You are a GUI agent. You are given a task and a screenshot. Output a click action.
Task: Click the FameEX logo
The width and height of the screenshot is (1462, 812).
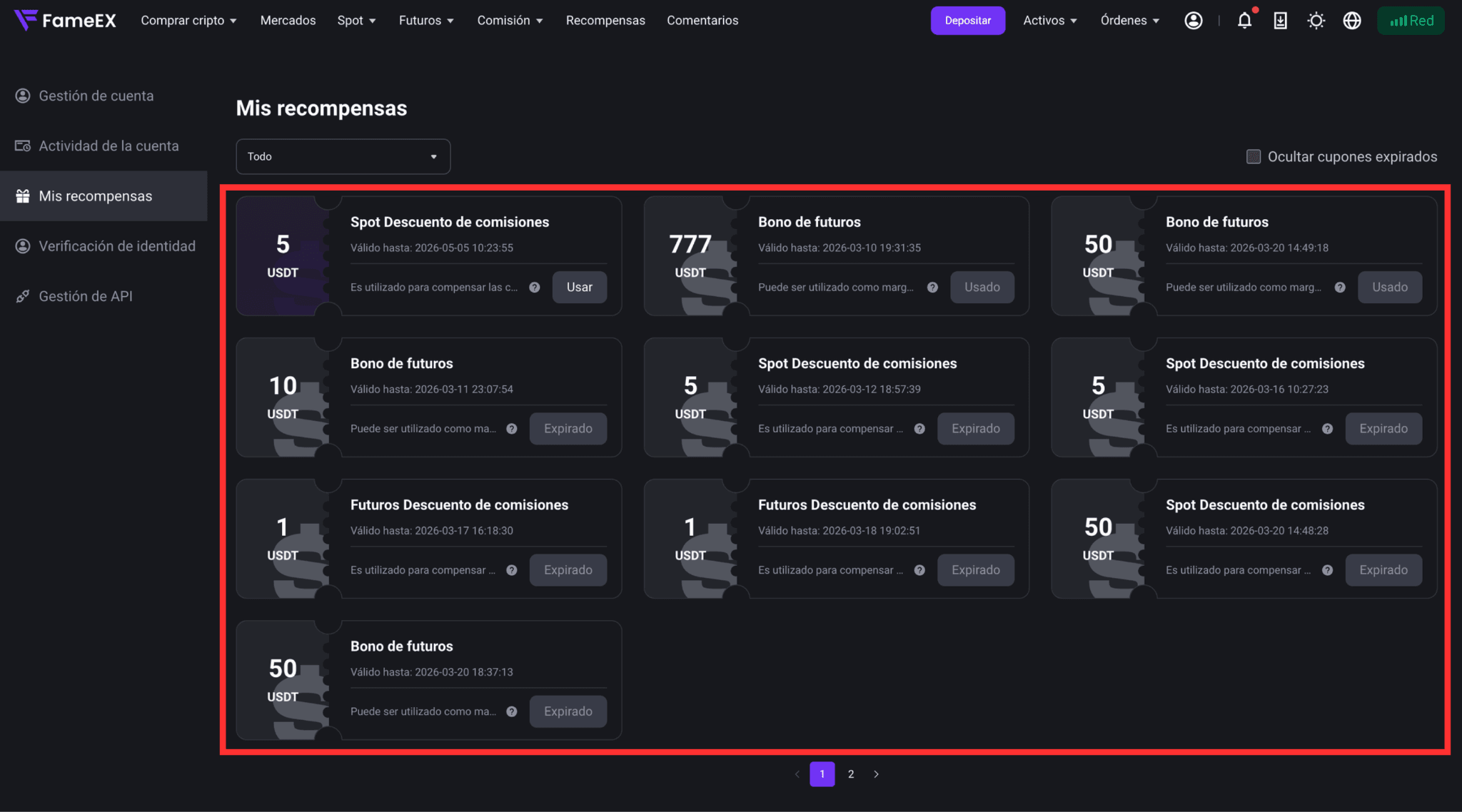(65, 21)
